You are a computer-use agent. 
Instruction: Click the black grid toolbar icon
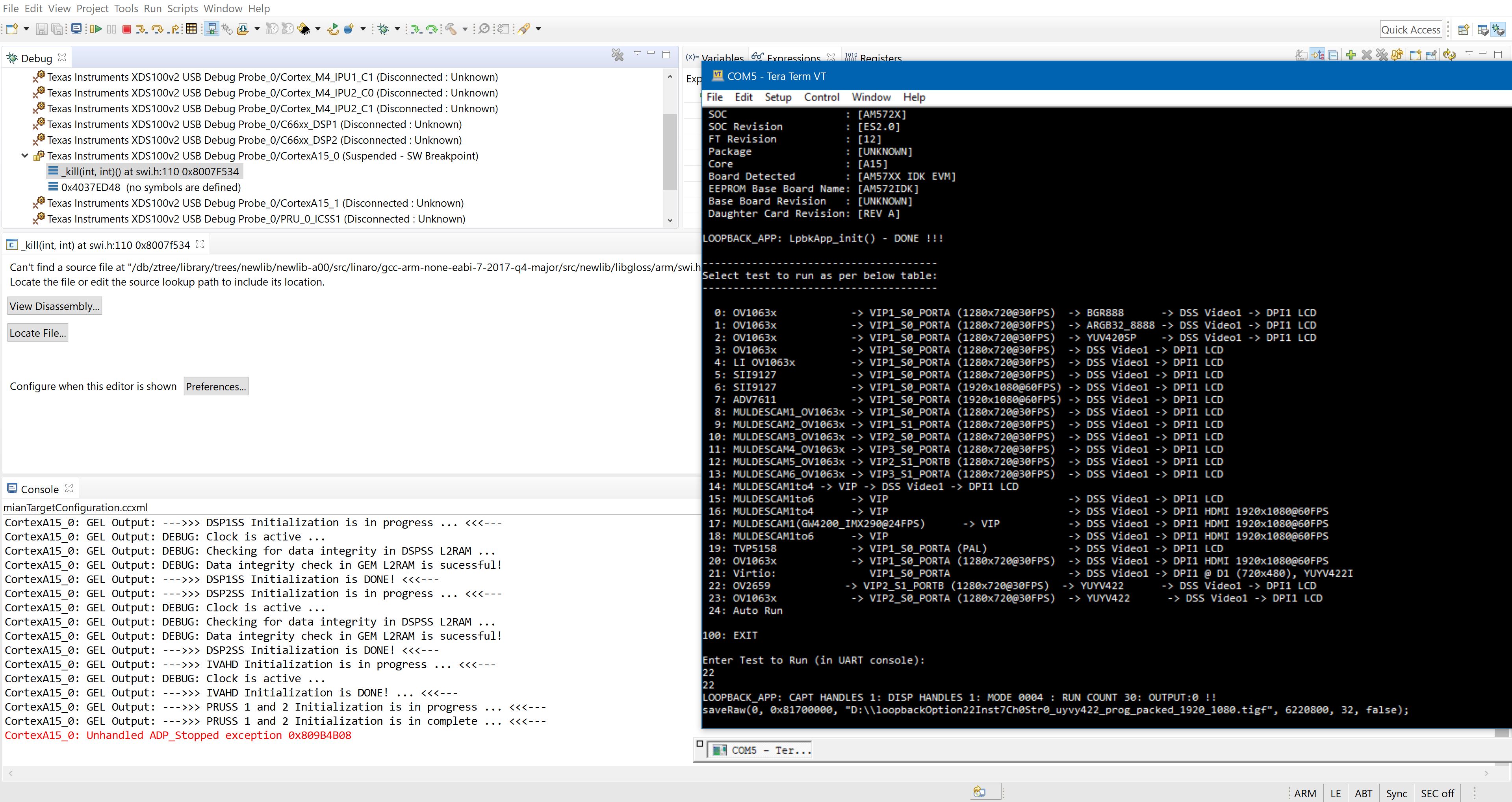point(191,29)
